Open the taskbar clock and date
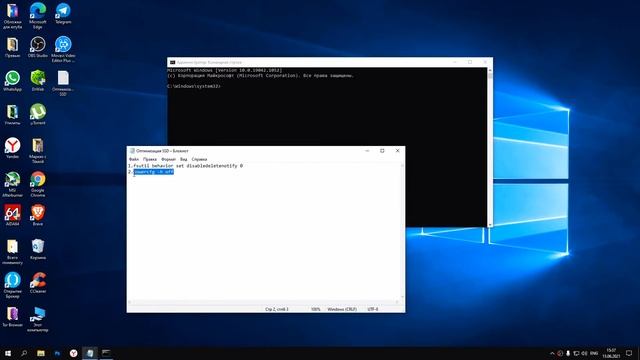Viewport: 640px width, 360px height. (x=611, y=353)
